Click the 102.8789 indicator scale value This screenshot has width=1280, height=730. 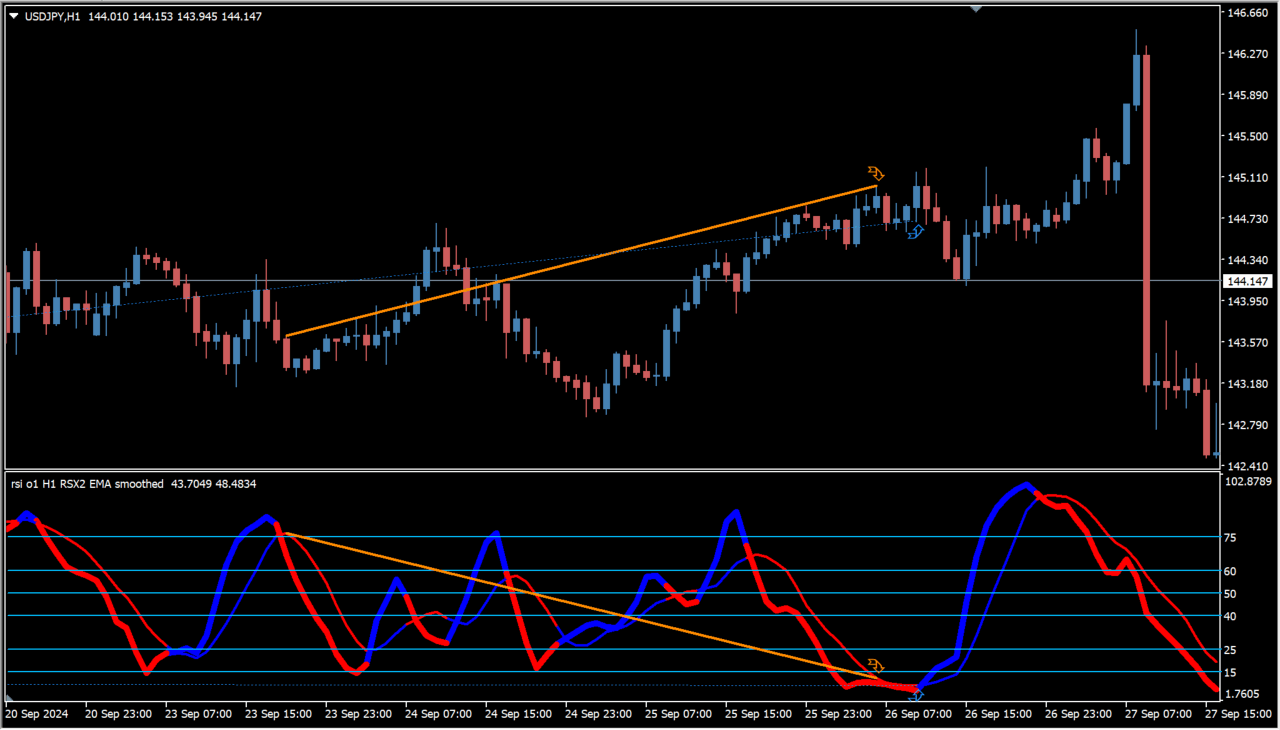tap(1250, 482)
